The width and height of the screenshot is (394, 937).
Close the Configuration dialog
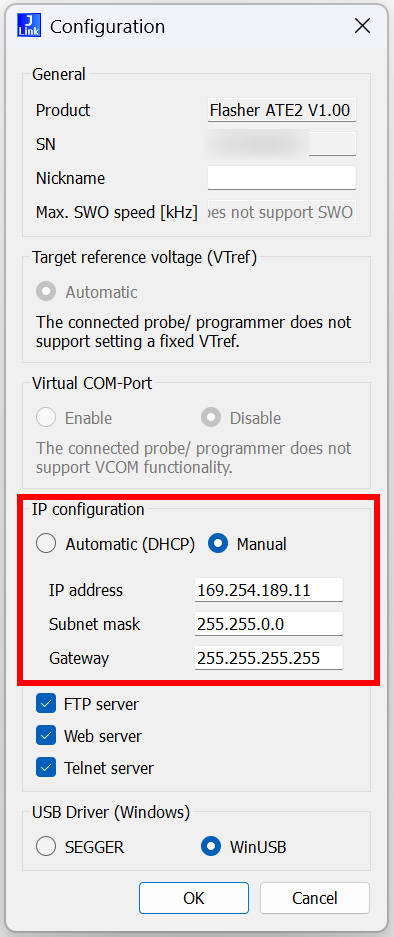point(362,26)
